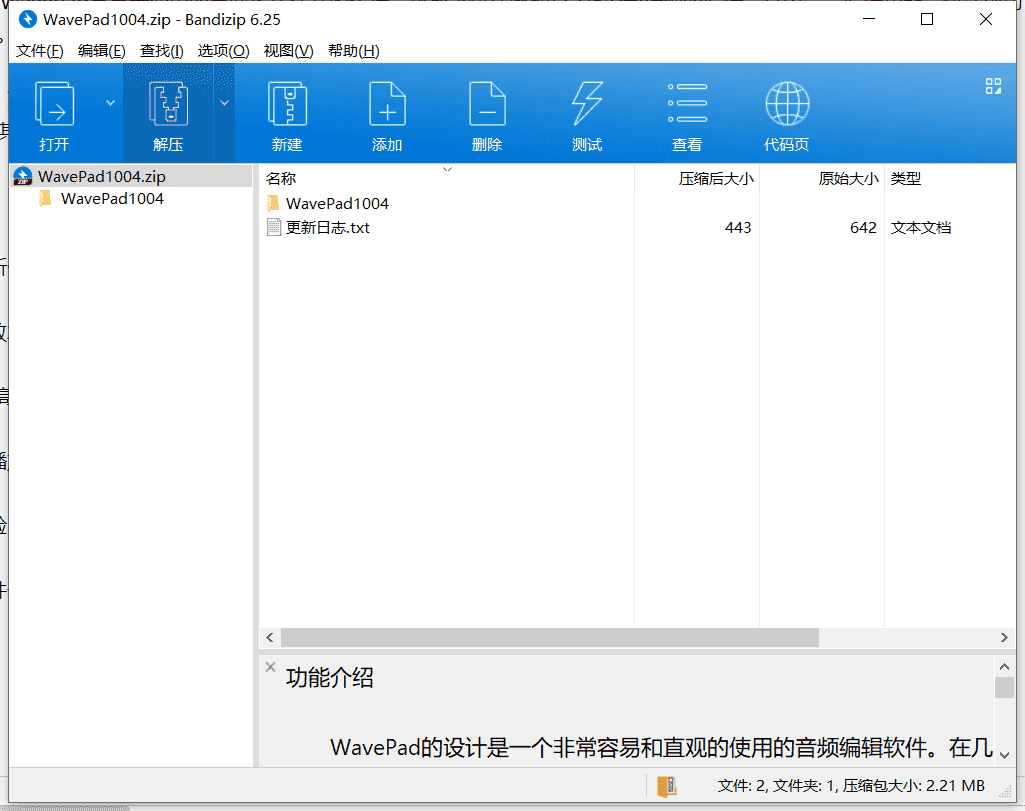Open the 帮助(H) menu

pyautogui.click(x=354, y=51)
